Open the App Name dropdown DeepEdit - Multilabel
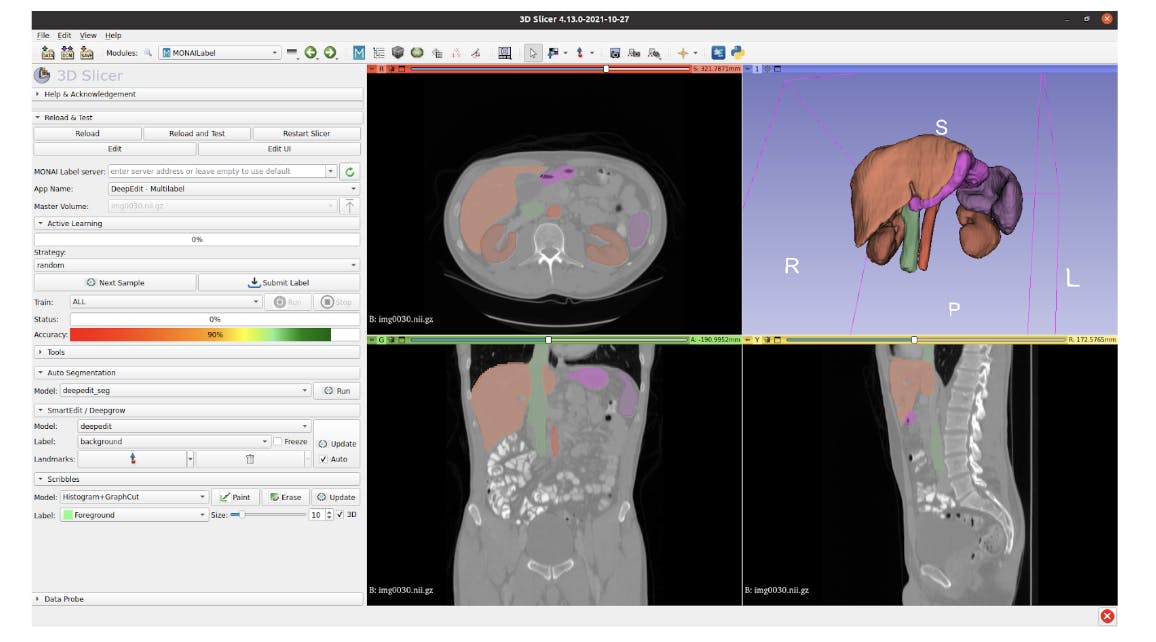Image resolution: width=1156 pixels, height=642 pixels. [x=233, y=189]
